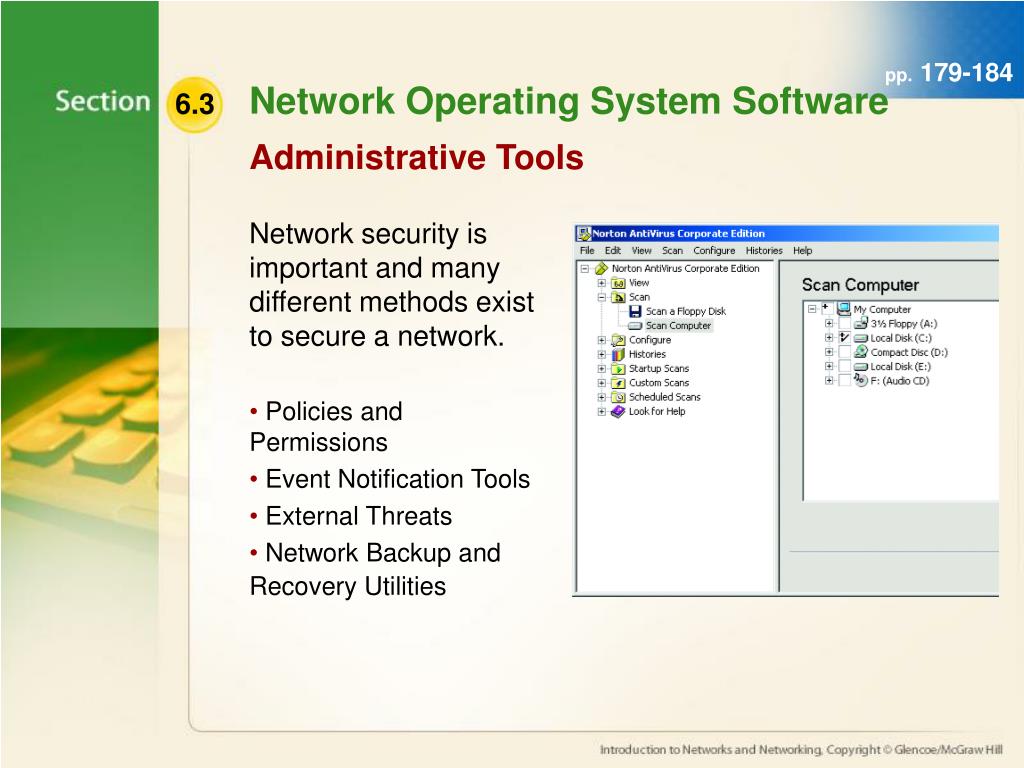Click the Custom Scans folder icon
1024x768 pixels.
(618, 383)
